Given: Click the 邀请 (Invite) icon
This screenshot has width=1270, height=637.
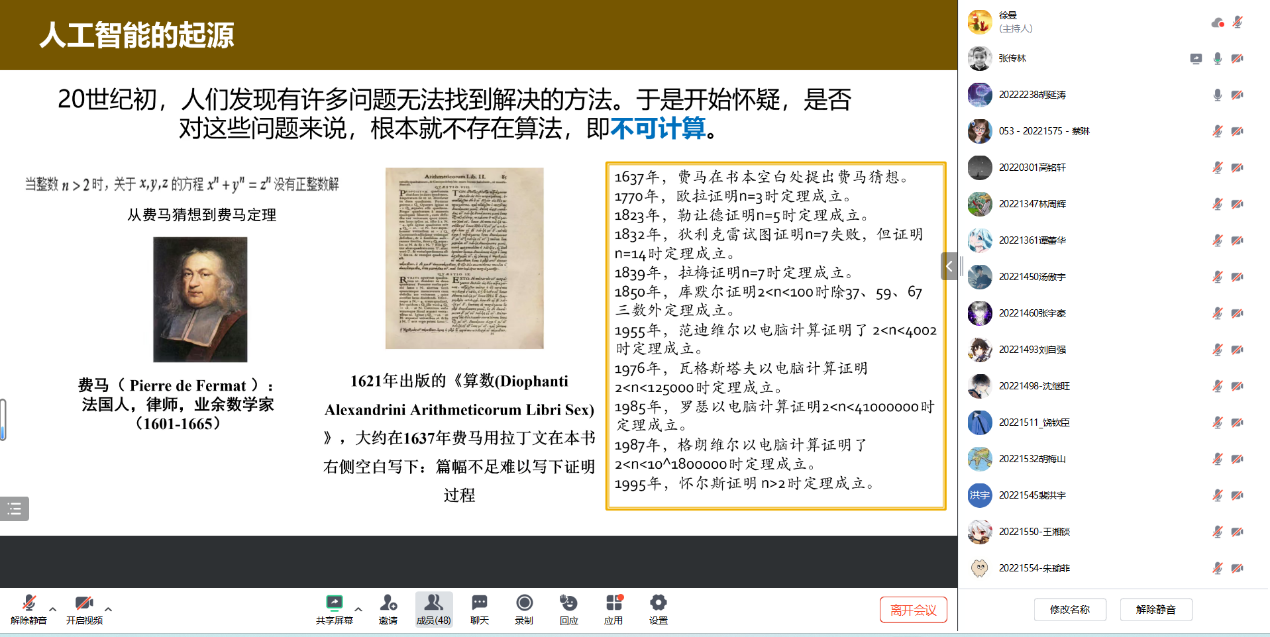Looking at the screenshot, I should [x=388, y=604].
